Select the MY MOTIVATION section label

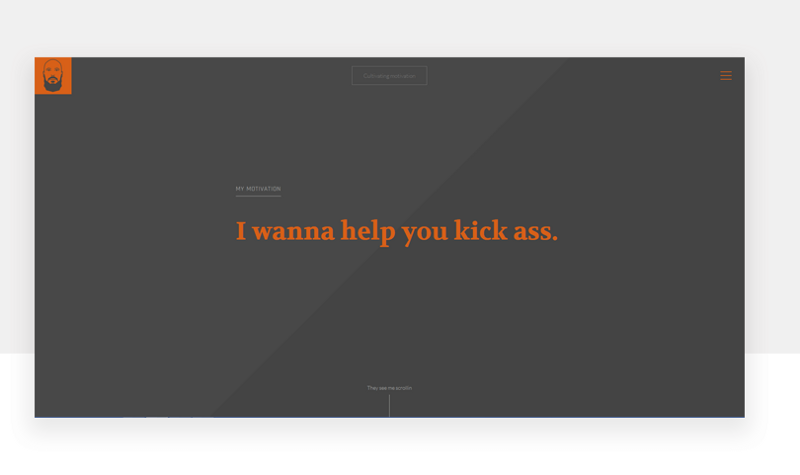pyautogui.click(x=258, y=189)
